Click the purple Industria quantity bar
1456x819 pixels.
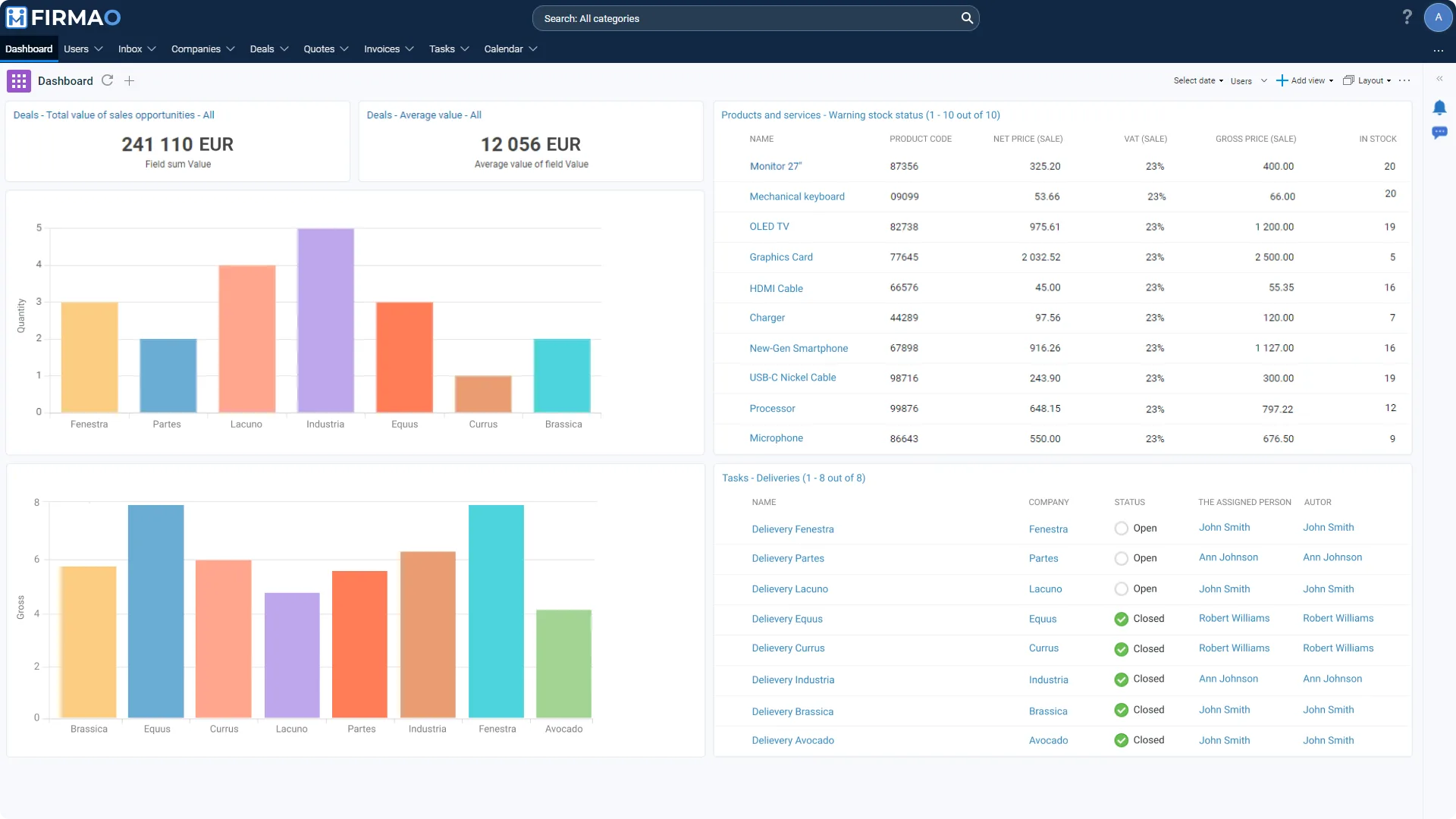[325, 320]
